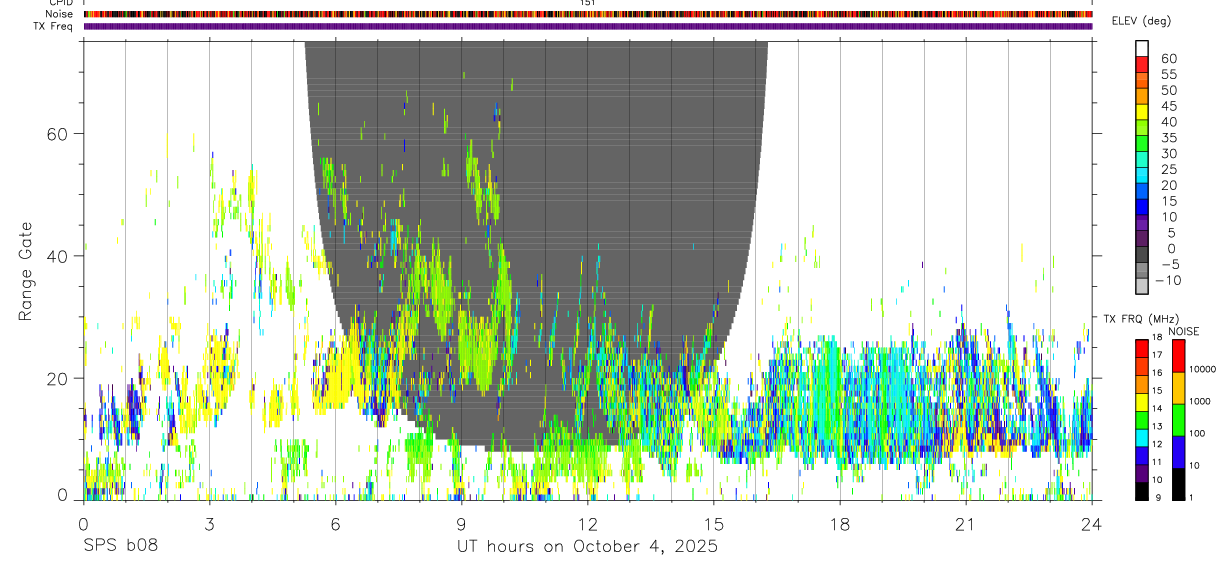Click the red 10000 noise level swatch
Screen dimensions: 1228x567
pyautogui.click(x=1178, y=356)
